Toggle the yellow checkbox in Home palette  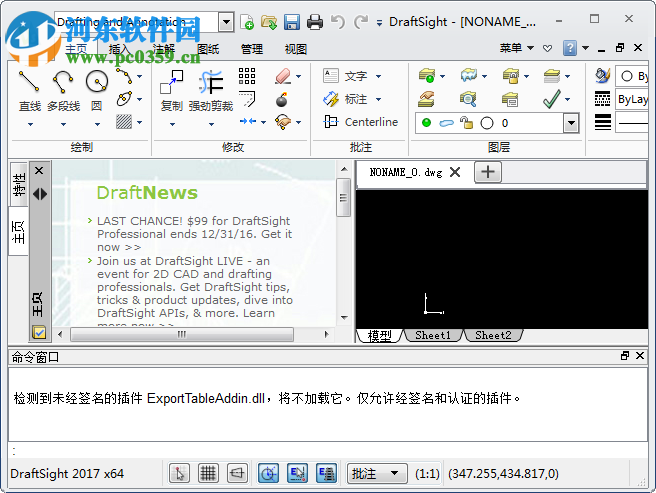[39, 333]
